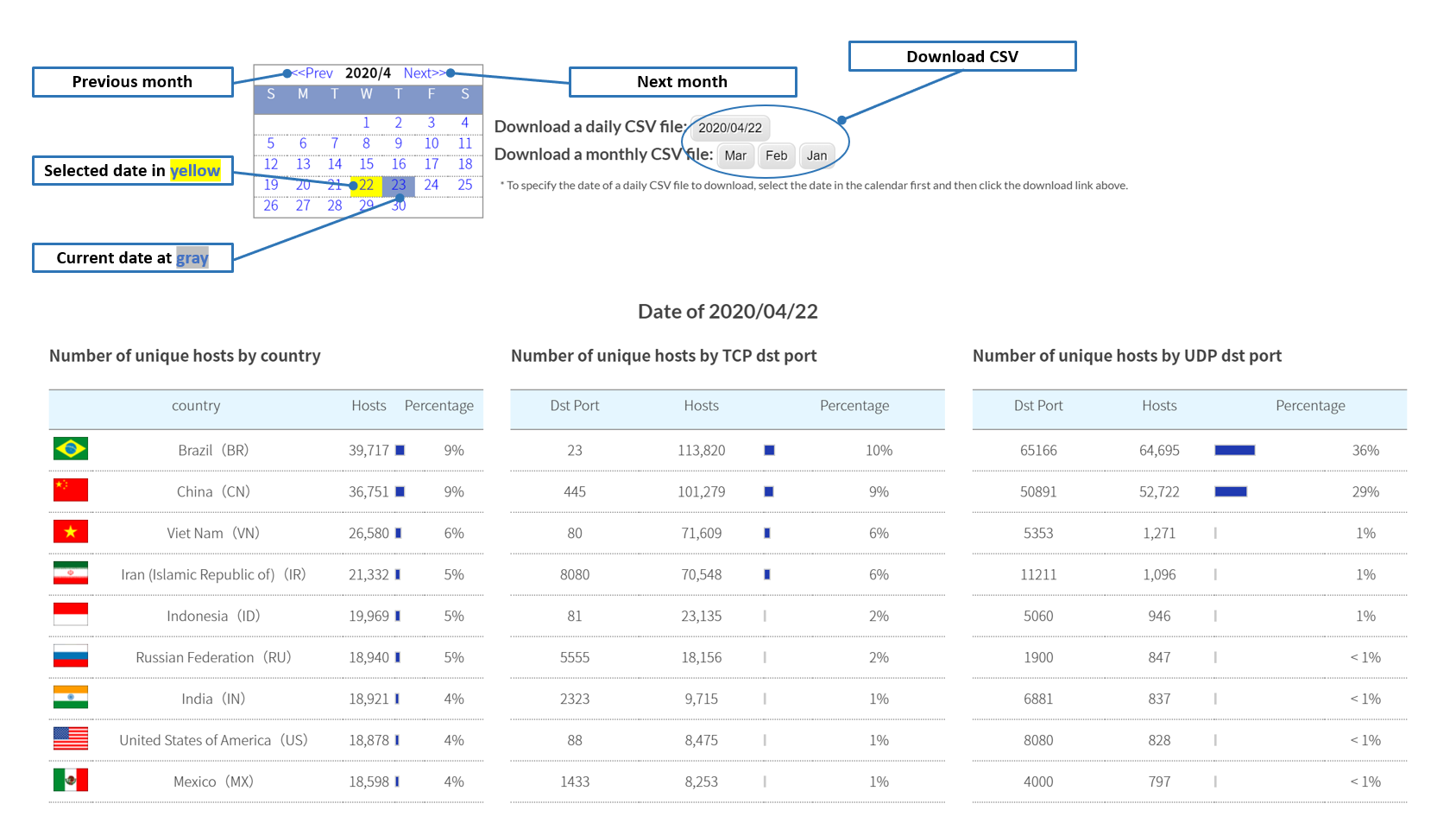This screenshot has width=1456, height=829.
Task: Click the Brazil flag icon
Action: [x=70, y=449]
